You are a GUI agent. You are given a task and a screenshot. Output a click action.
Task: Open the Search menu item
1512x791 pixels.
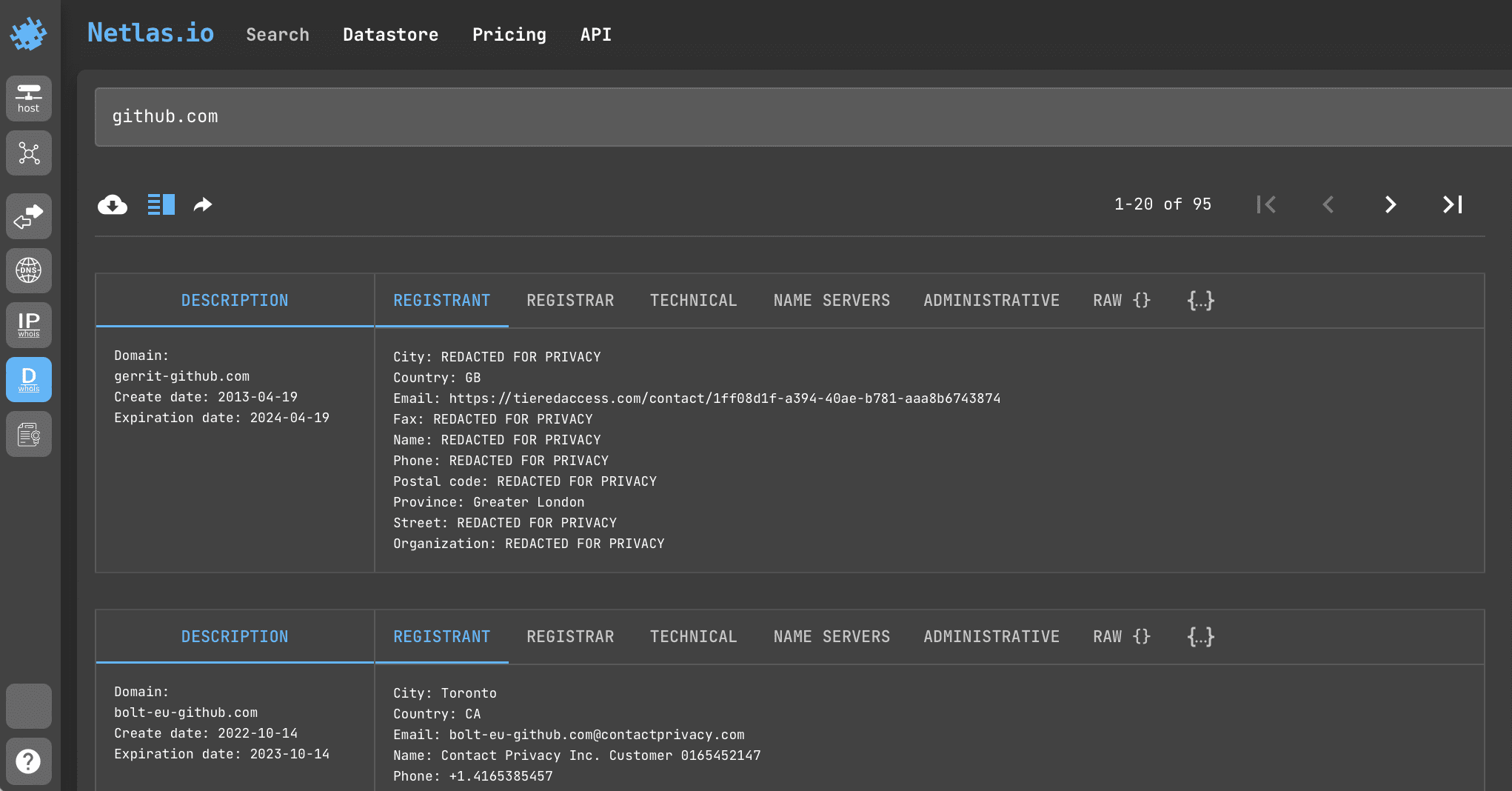coord(278,35)
